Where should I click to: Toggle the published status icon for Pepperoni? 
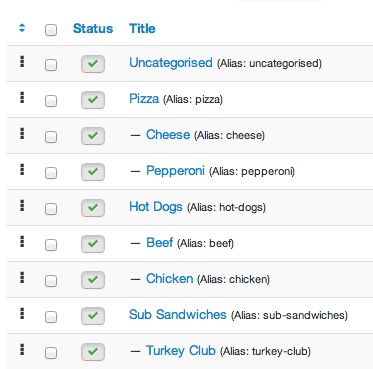(93, 172)
